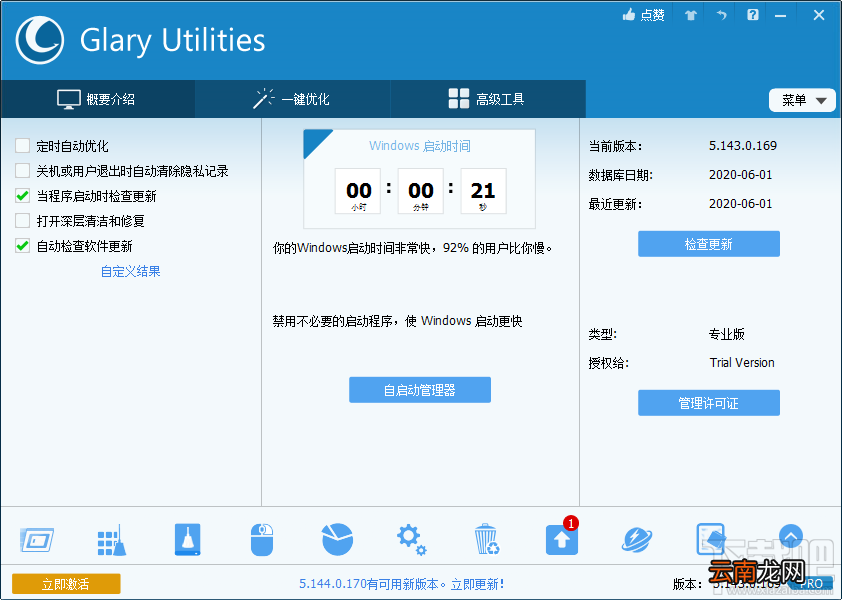
Task: Click the 最近更新 value 2020-06-01
Action: 741,204
